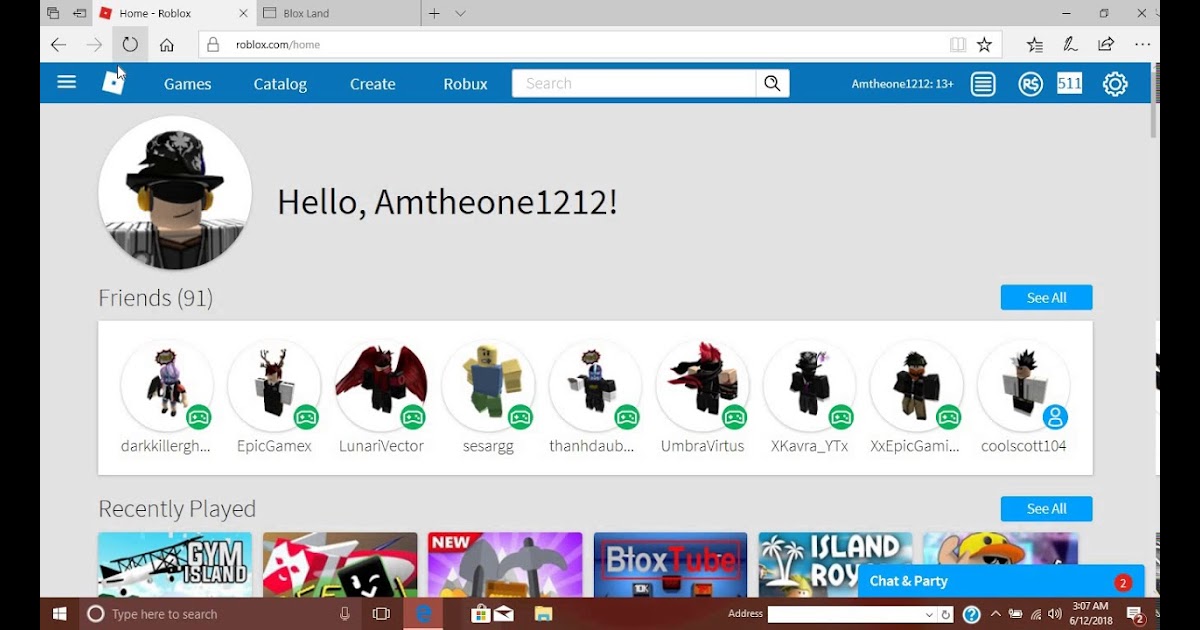Viewport: 1200px width, 630px height.
Task: Click the browser Forward arrow
Action: 94,45
